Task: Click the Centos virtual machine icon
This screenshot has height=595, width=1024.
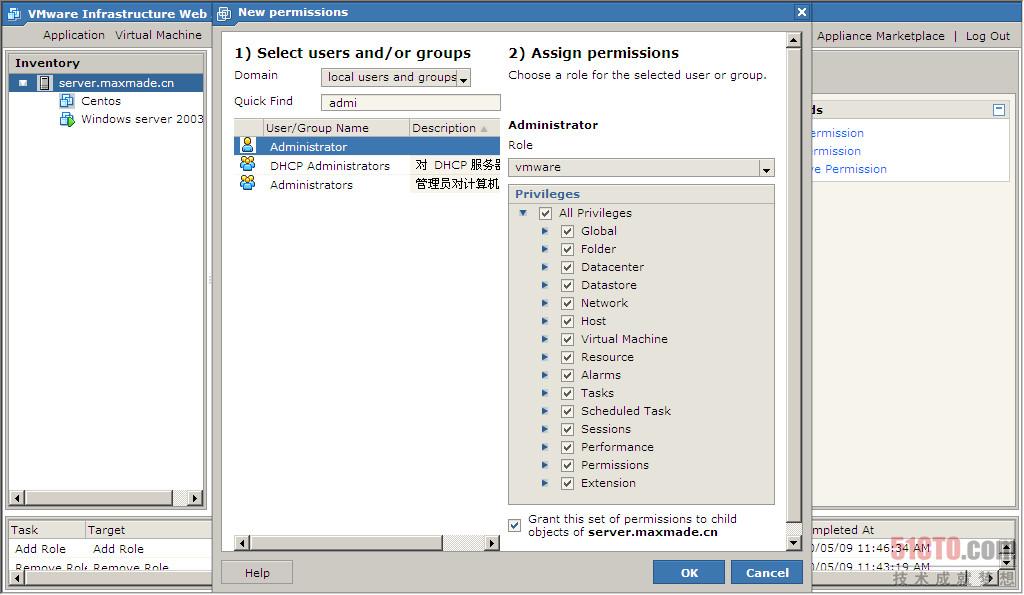Action: pos(67,101)
